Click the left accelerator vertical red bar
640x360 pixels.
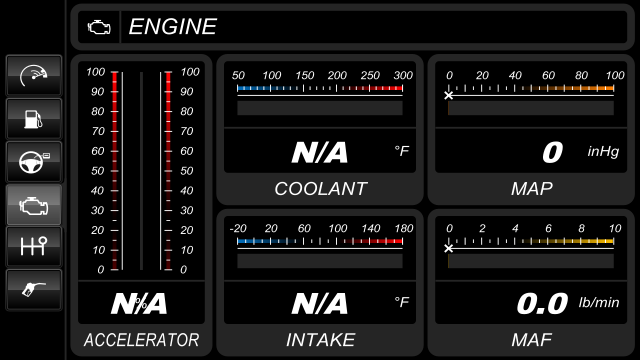pyautogui.click(x=115, y=171)
